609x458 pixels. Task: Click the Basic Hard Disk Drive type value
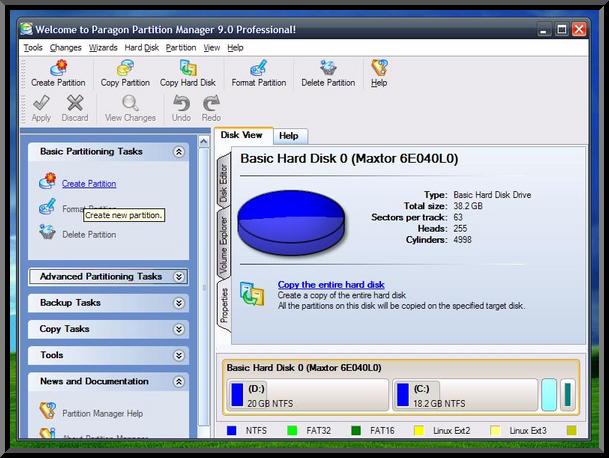click(492, 195)
